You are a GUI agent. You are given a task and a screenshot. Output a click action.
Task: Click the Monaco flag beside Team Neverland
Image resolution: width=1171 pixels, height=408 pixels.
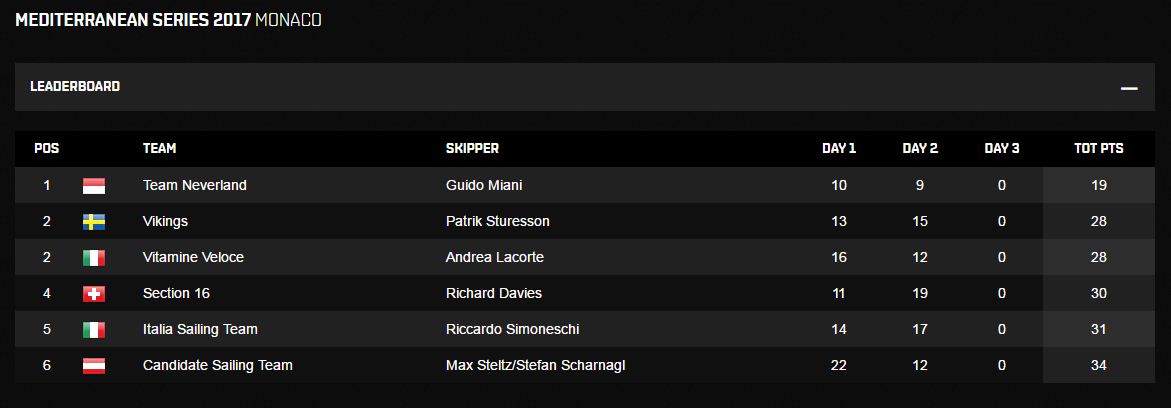click(x=93, y=185)
